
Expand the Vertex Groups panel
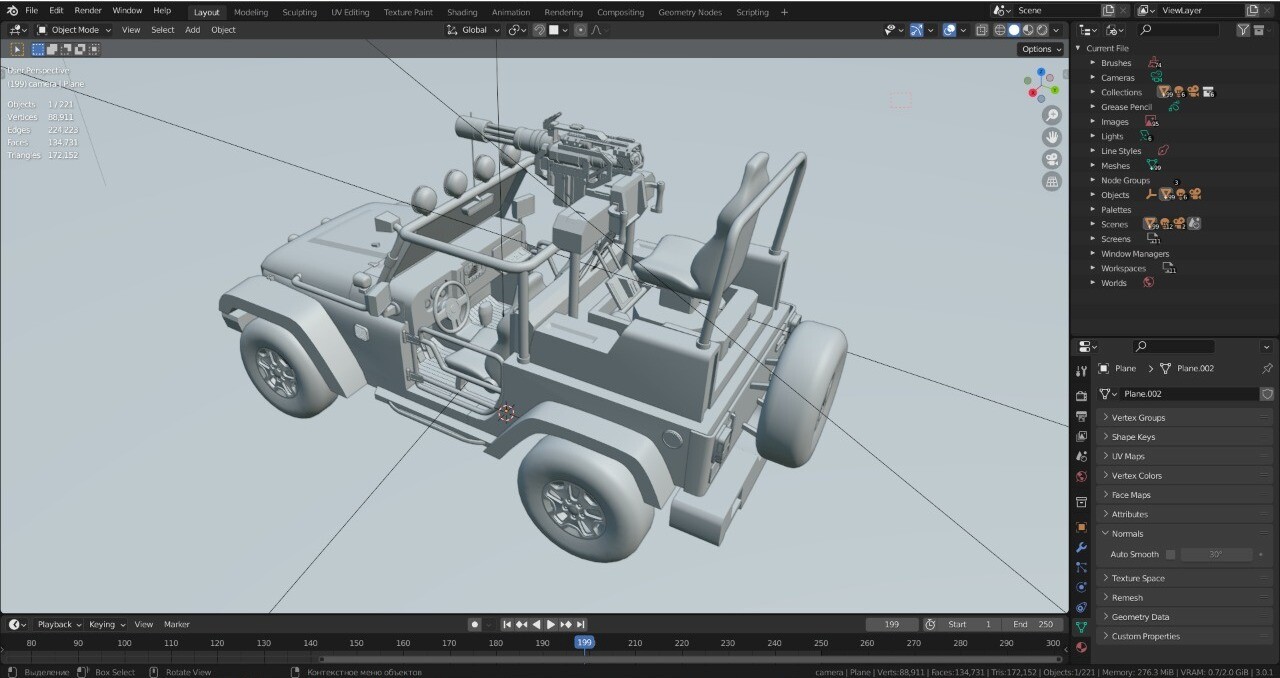[x=1185, y=417]
